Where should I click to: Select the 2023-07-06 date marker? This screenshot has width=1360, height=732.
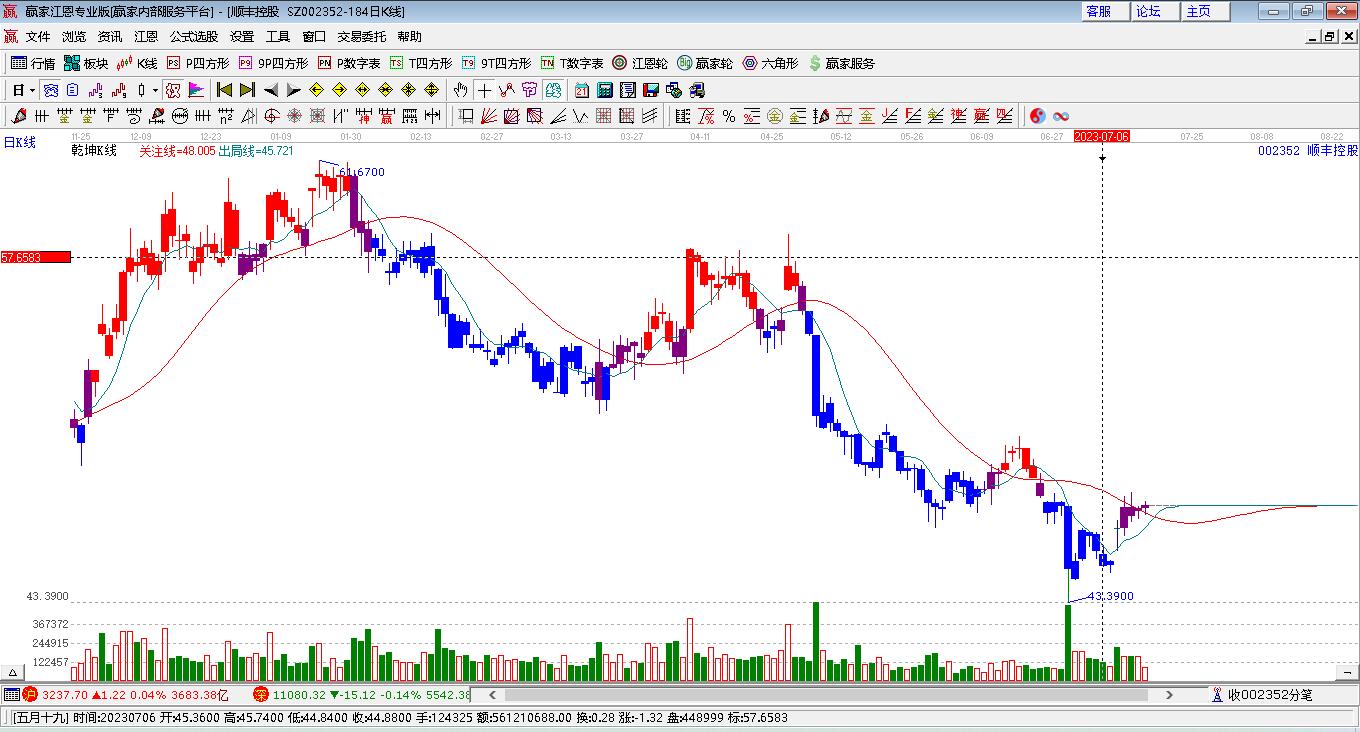(x=1102, y=136)
